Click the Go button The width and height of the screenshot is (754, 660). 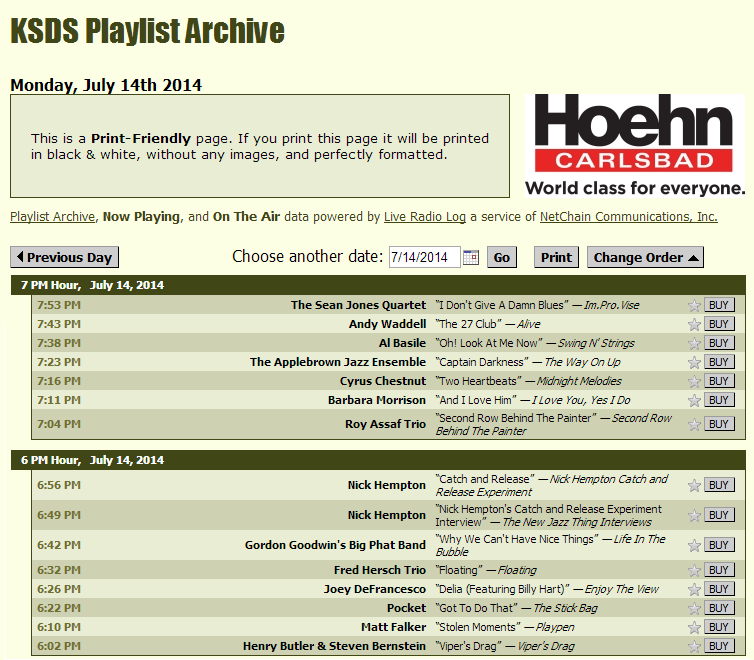(502, 257)
